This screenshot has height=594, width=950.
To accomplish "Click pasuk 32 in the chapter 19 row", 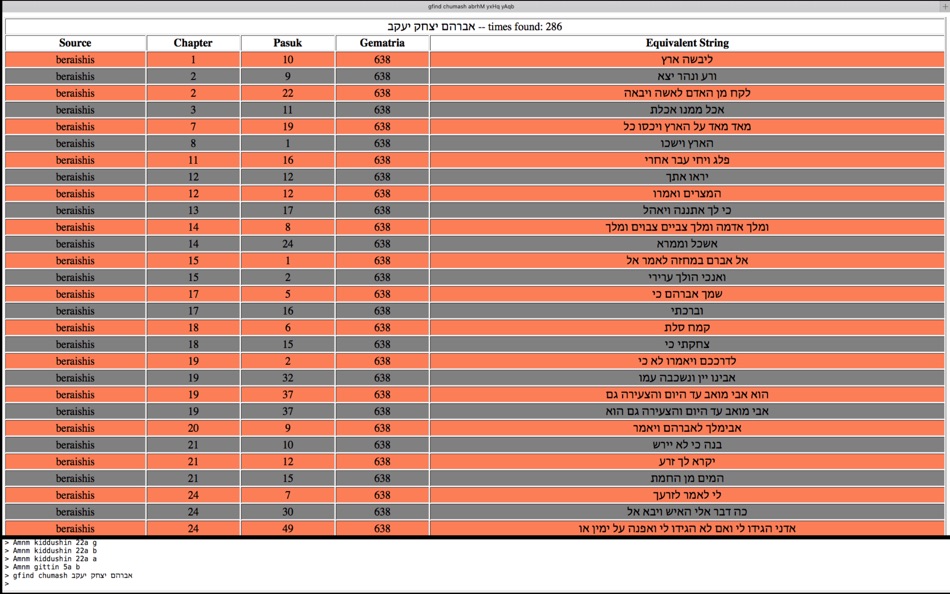I will pyautogui.click(x=287, y=378).
